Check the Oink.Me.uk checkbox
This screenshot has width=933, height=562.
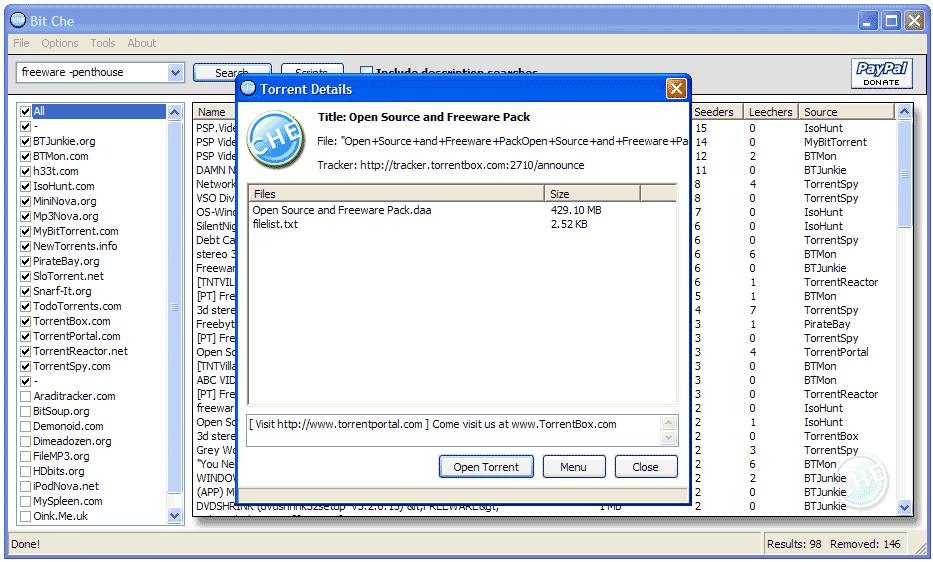[x=26, y=516]
